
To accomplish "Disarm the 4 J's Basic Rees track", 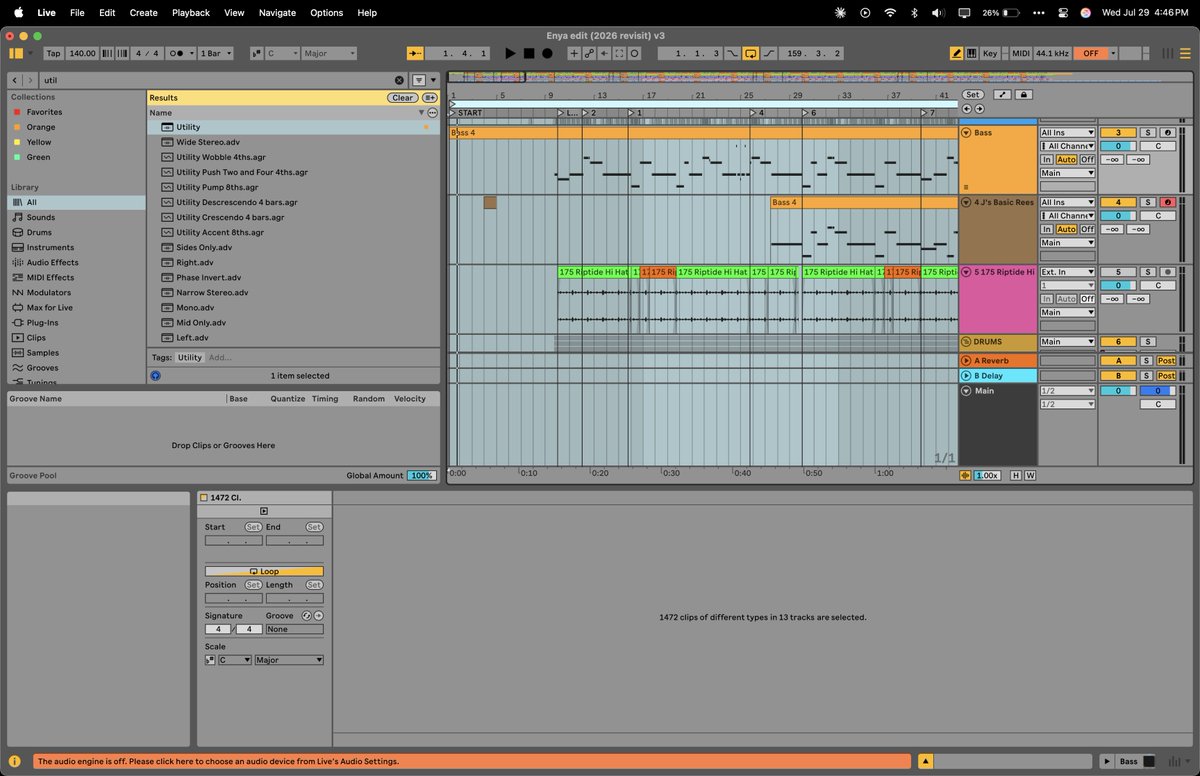I will tap(1167, 202).
